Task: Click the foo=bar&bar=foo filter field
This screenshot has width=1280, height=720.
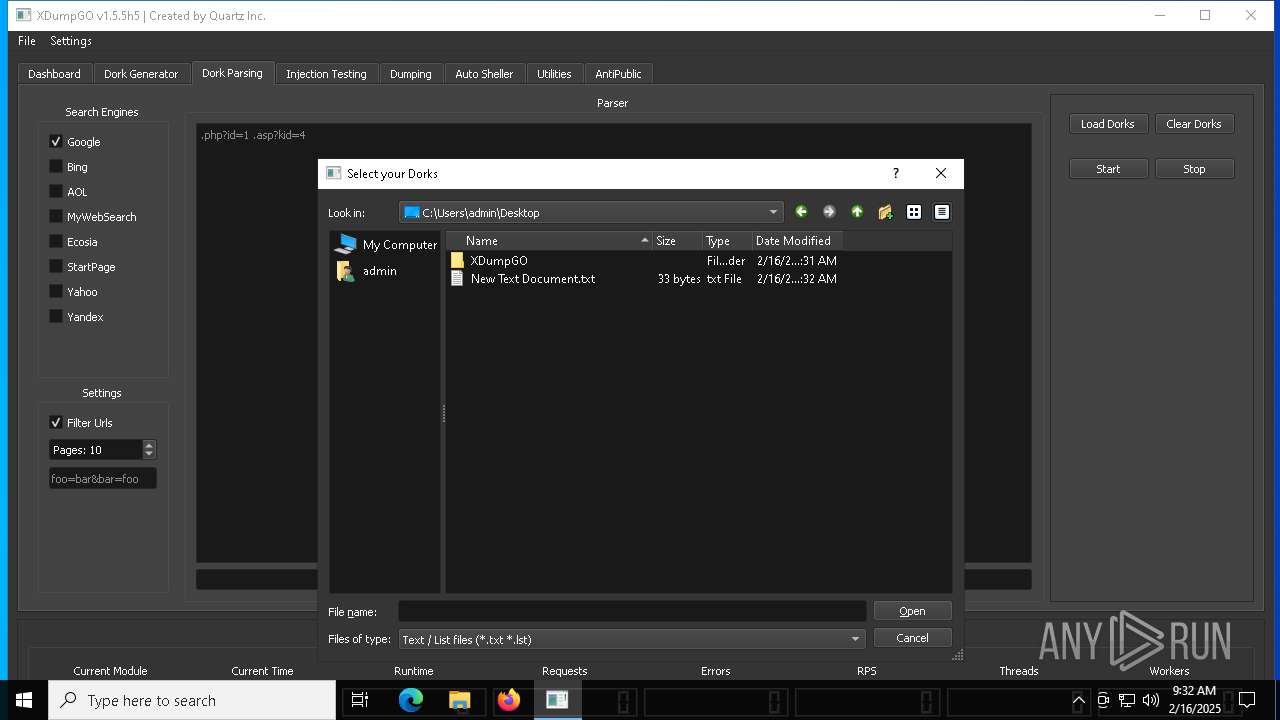Action: [x=103, y=479]
